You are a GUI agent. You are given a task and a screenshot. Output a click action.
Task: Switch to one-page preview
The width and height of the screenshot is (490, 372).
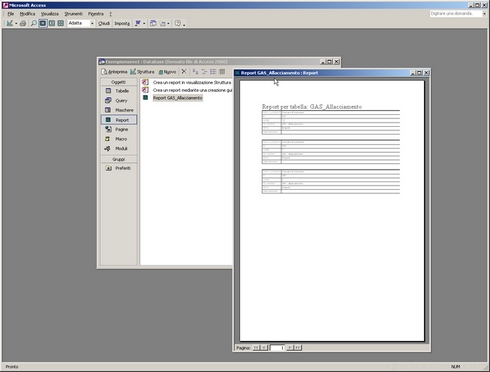pyautogui.click(x=43, y=23)
